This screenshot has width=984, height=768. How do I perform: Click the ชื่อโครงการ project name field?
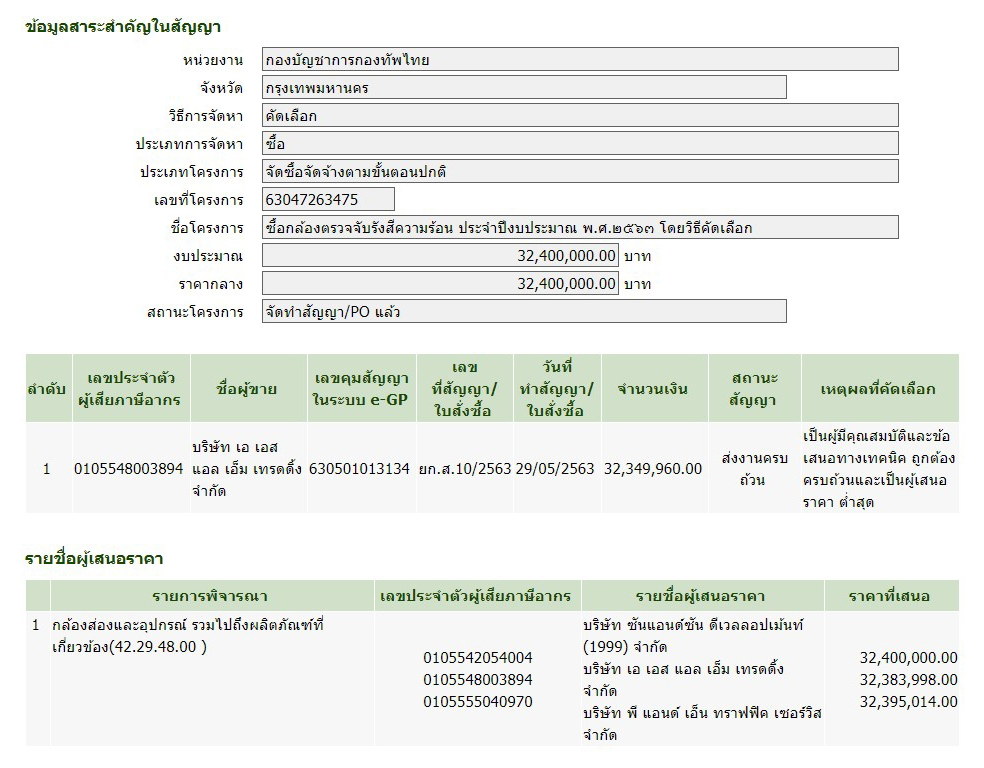click(580, 228)
